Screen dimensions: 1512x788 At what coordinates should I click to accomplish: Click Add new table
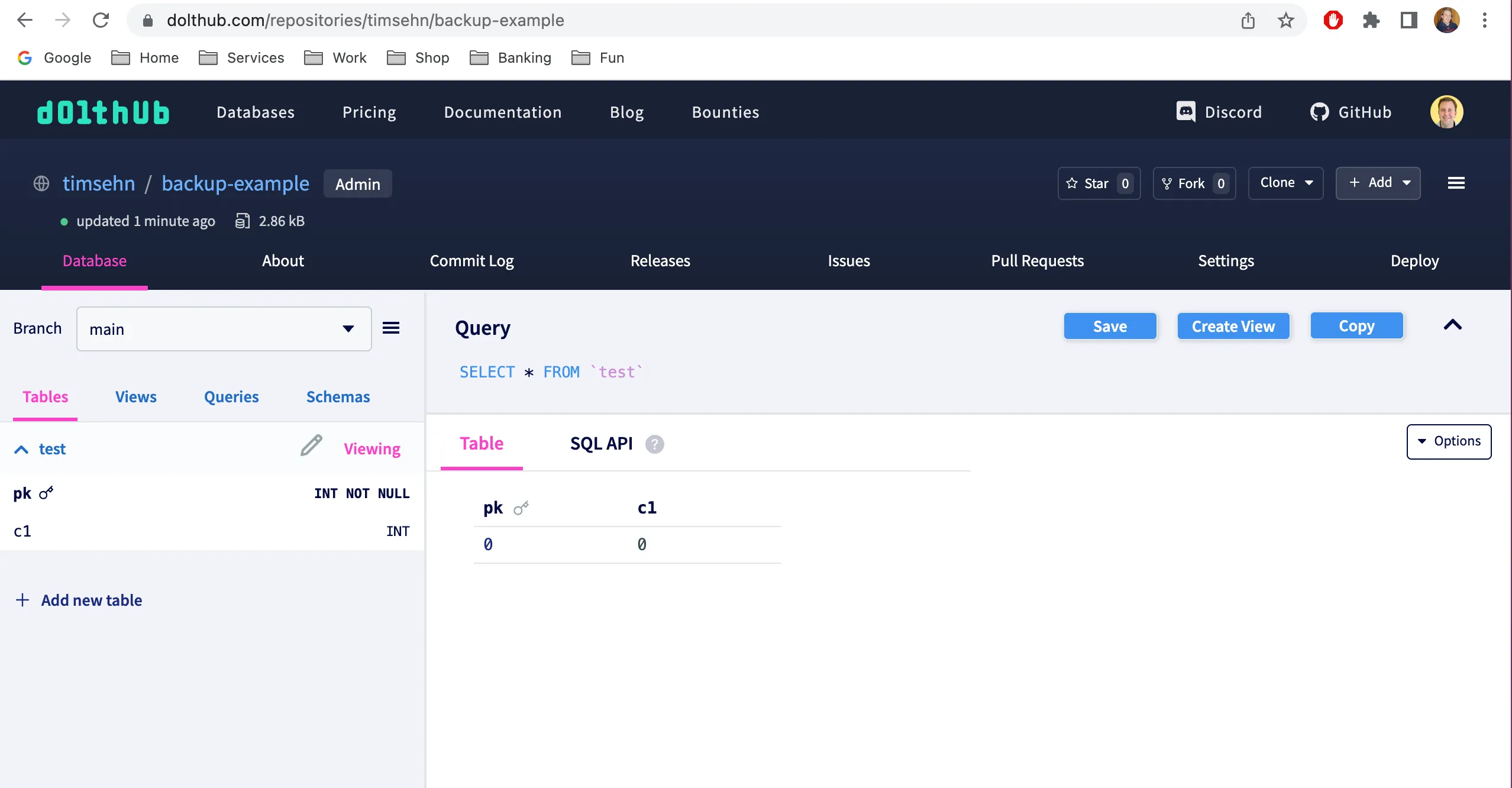[78, 600]
